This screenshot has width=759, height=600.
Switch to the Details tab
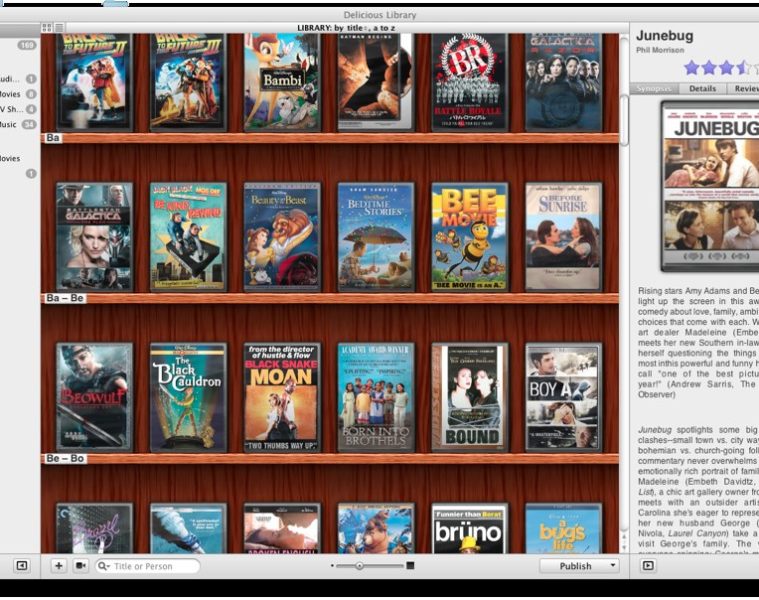click(702, 89)
